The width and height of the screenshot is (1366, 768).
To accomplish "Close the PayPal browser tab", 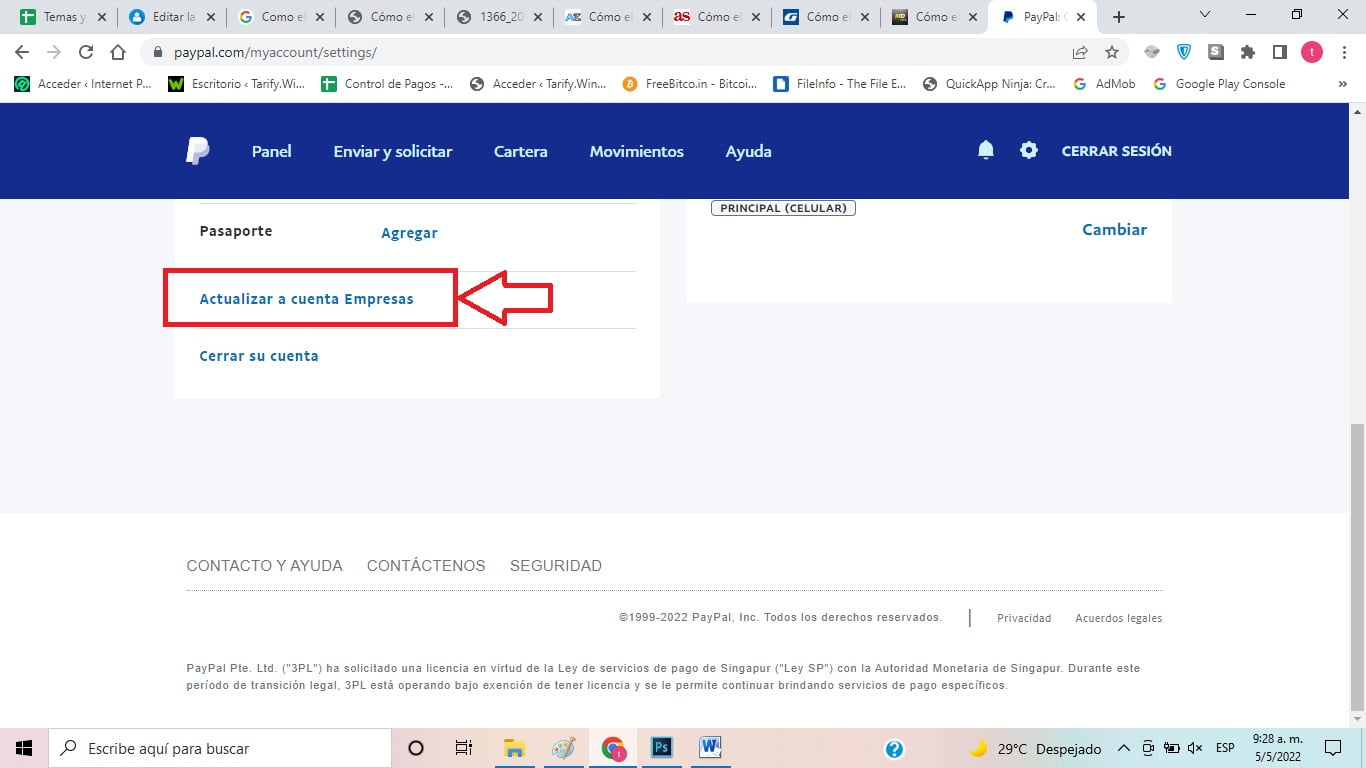I will [x=1080, y=17].
